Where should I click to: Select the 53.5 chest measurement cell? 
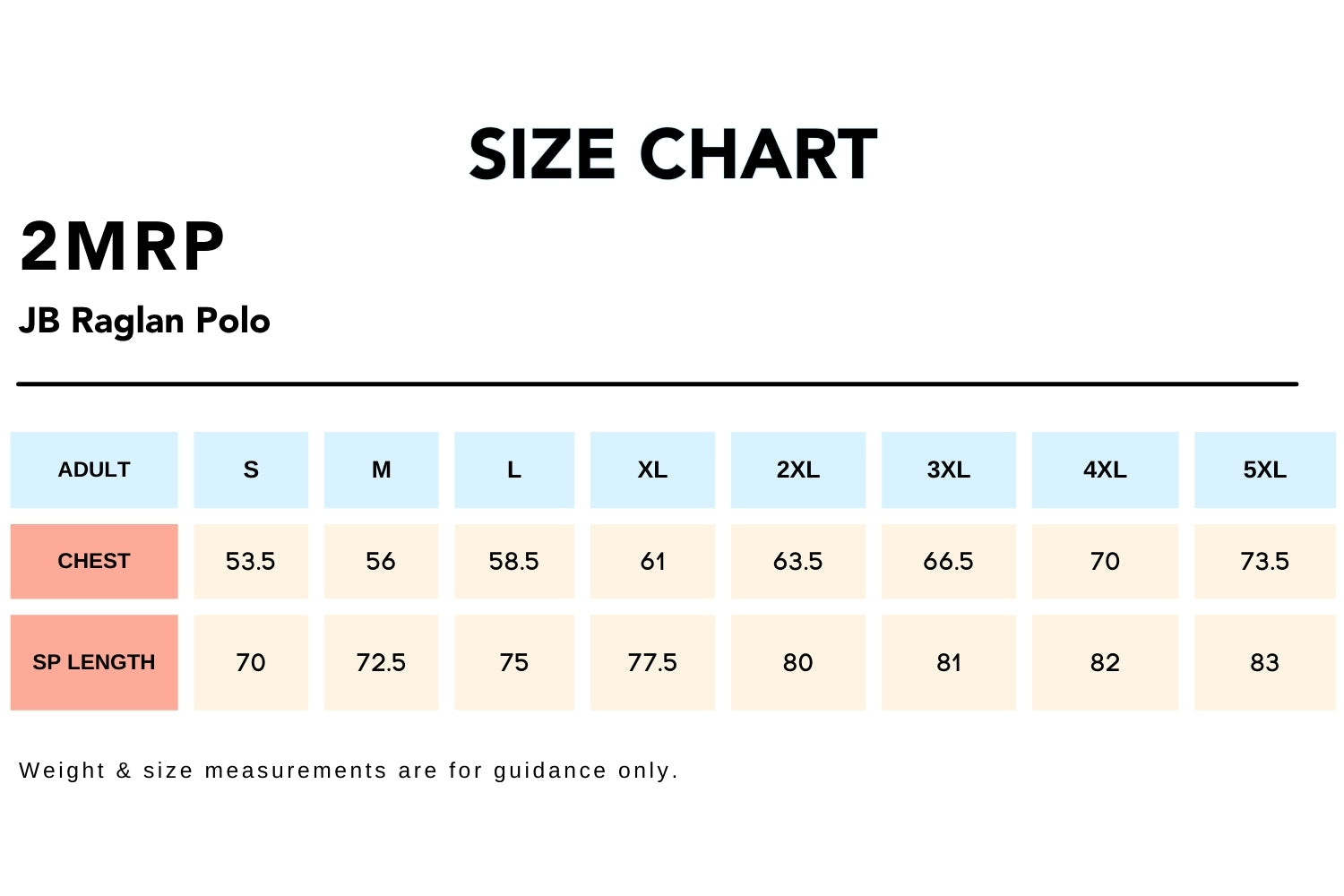coord(251,561)
